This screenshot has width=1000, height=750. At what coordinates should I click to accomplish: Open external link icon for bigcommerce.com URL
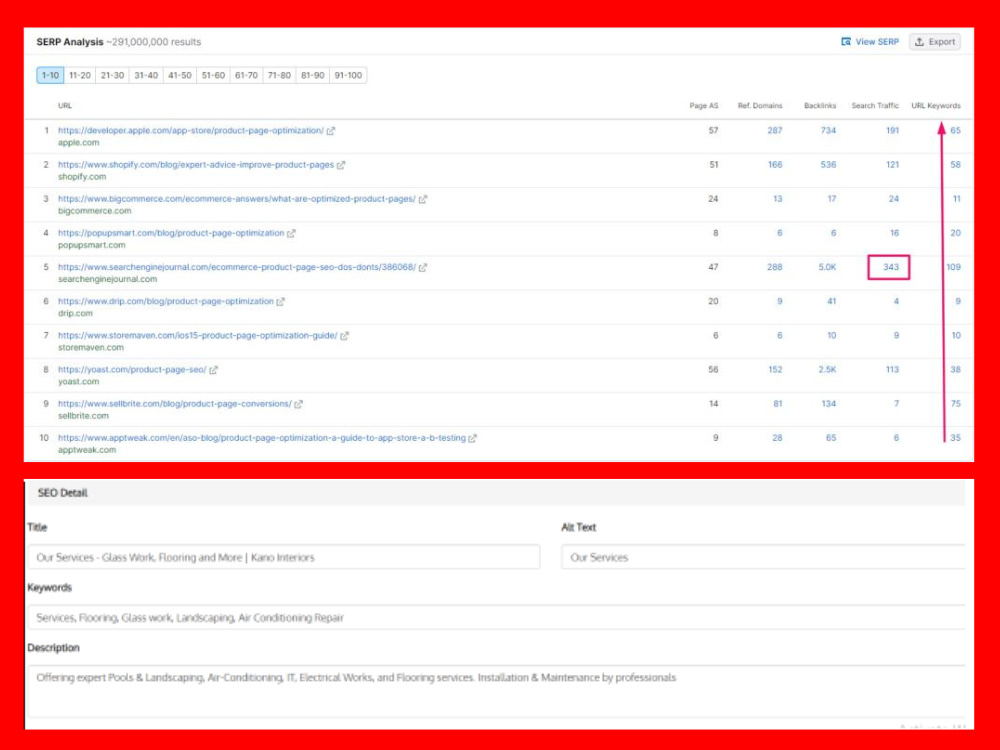click(422, 199)
